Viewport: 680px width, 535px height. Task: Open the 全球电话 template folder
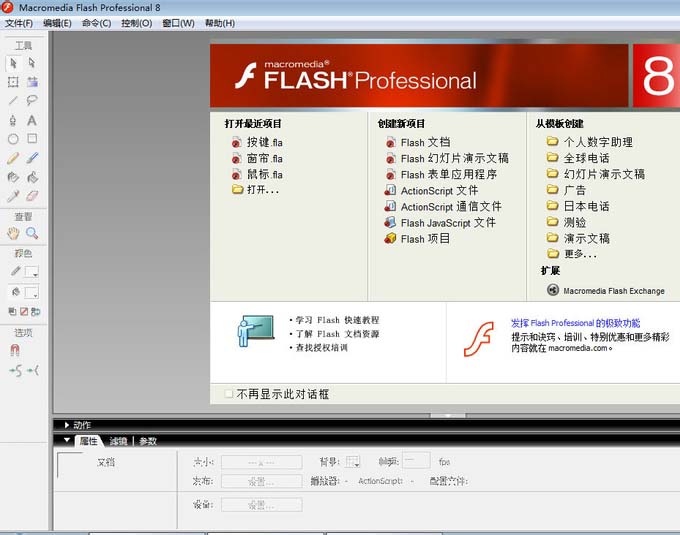578,158
